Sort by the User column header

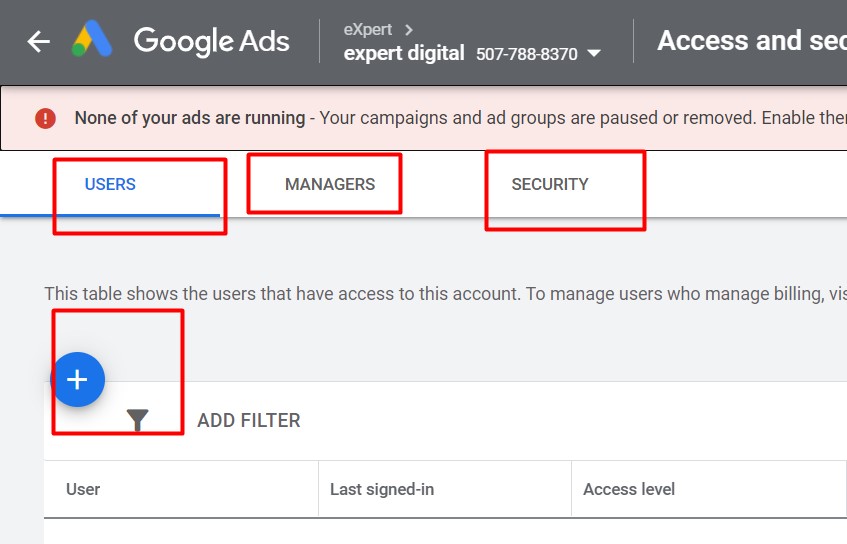83,489
